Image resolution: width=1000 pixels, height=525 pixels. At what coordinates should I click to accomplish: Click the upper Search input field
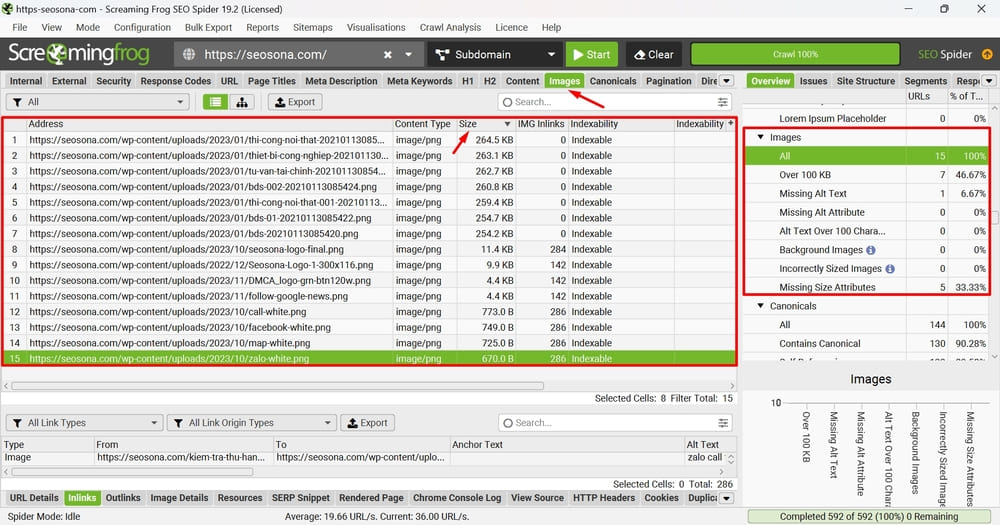coord(615,102)
